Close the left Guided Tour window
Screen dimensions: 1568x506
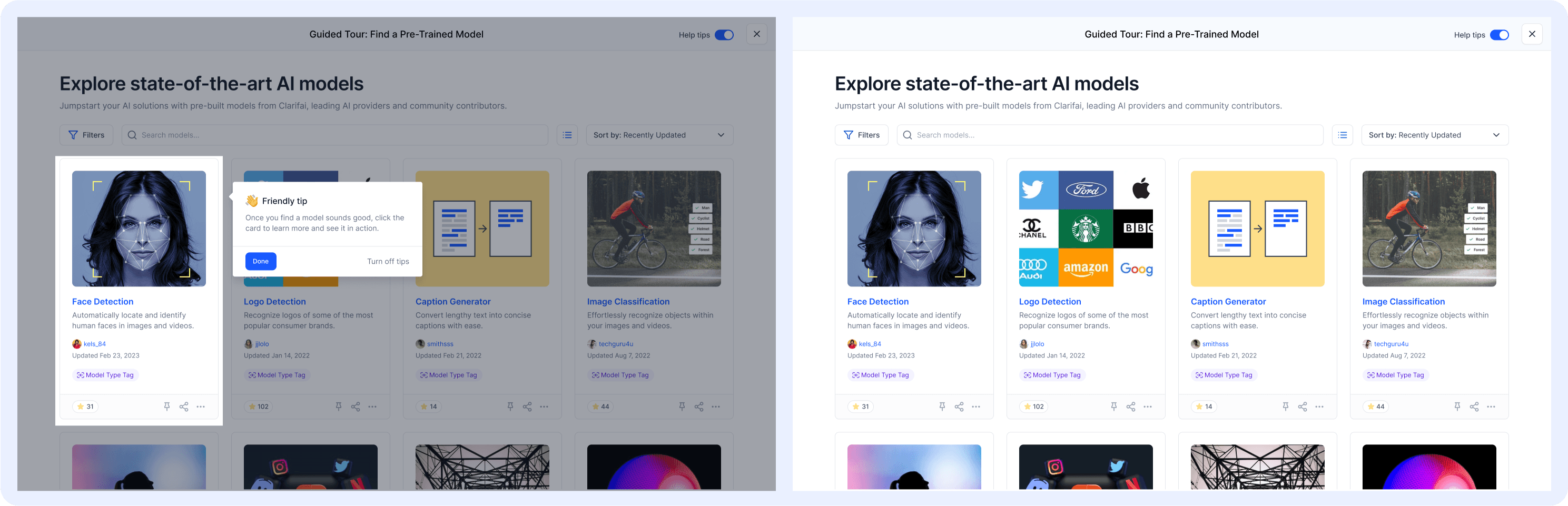756,34
